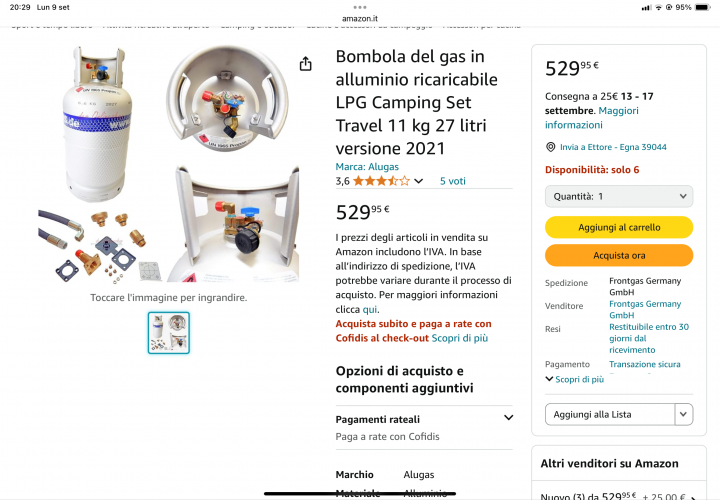Open the star rating breakdown chevron
The width and height of the screenshot is (720, 500).
418,182
